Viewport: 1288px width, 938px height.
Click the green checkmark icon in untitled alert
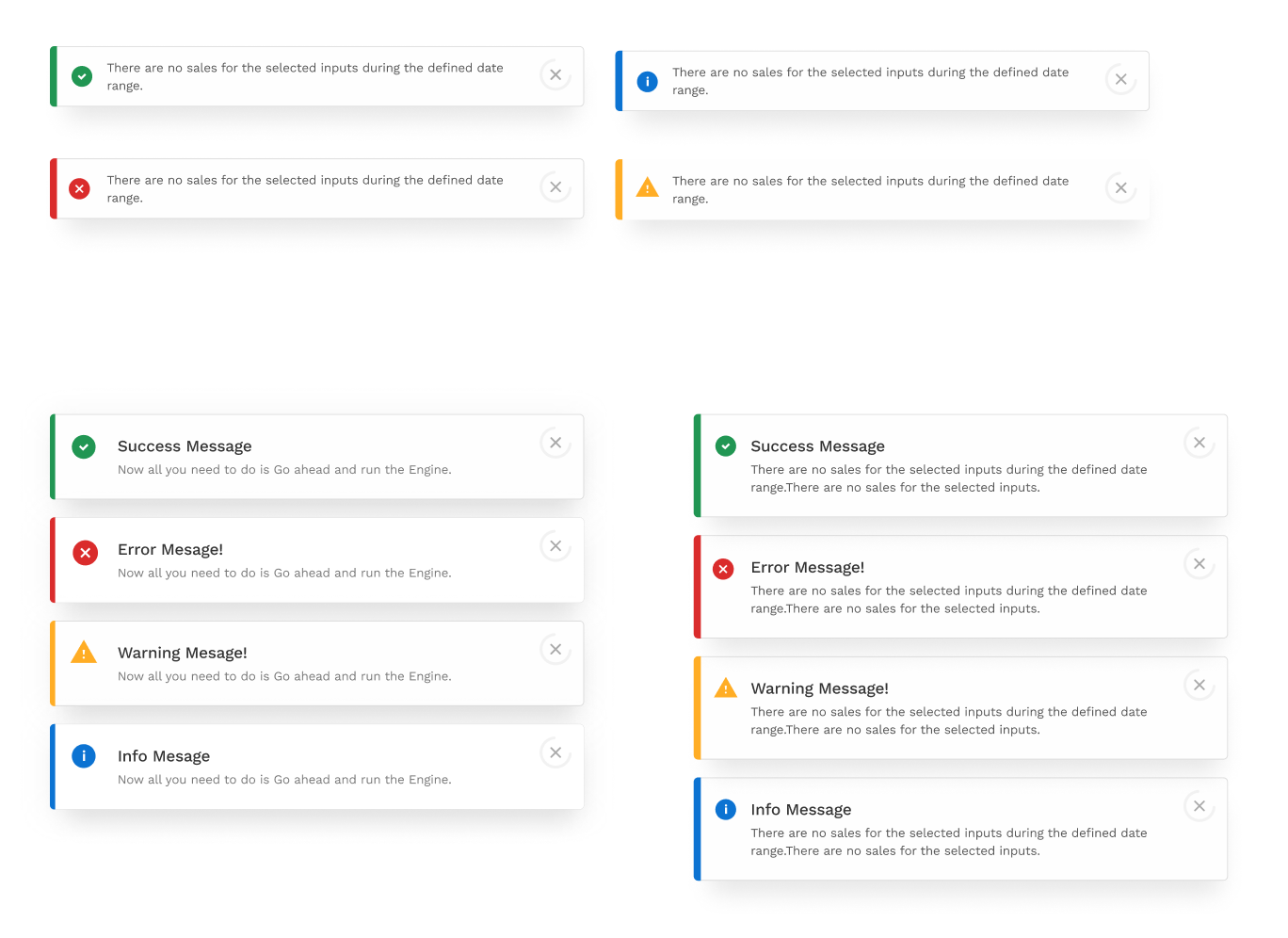click(82, 76)
